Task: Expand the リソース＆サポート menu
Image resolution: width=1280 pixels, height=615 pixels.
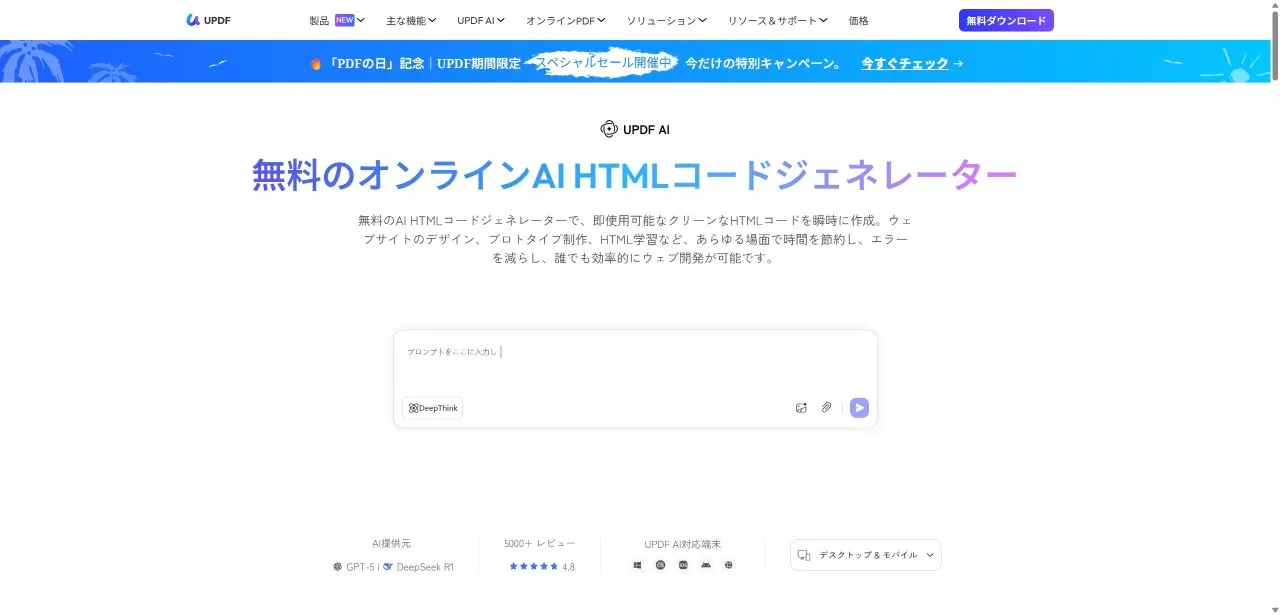Action: click(x=778, y=20)
